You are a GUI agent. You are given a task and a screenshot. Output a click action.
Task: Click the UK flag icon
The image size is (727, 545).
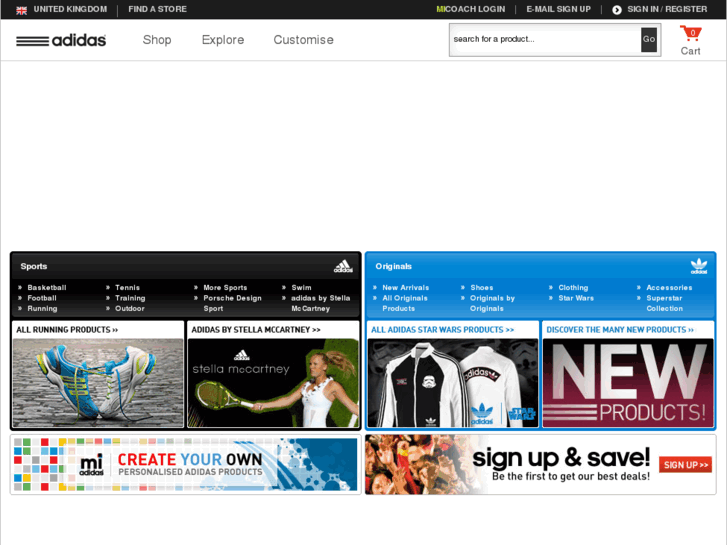click(x=21, y=10)
